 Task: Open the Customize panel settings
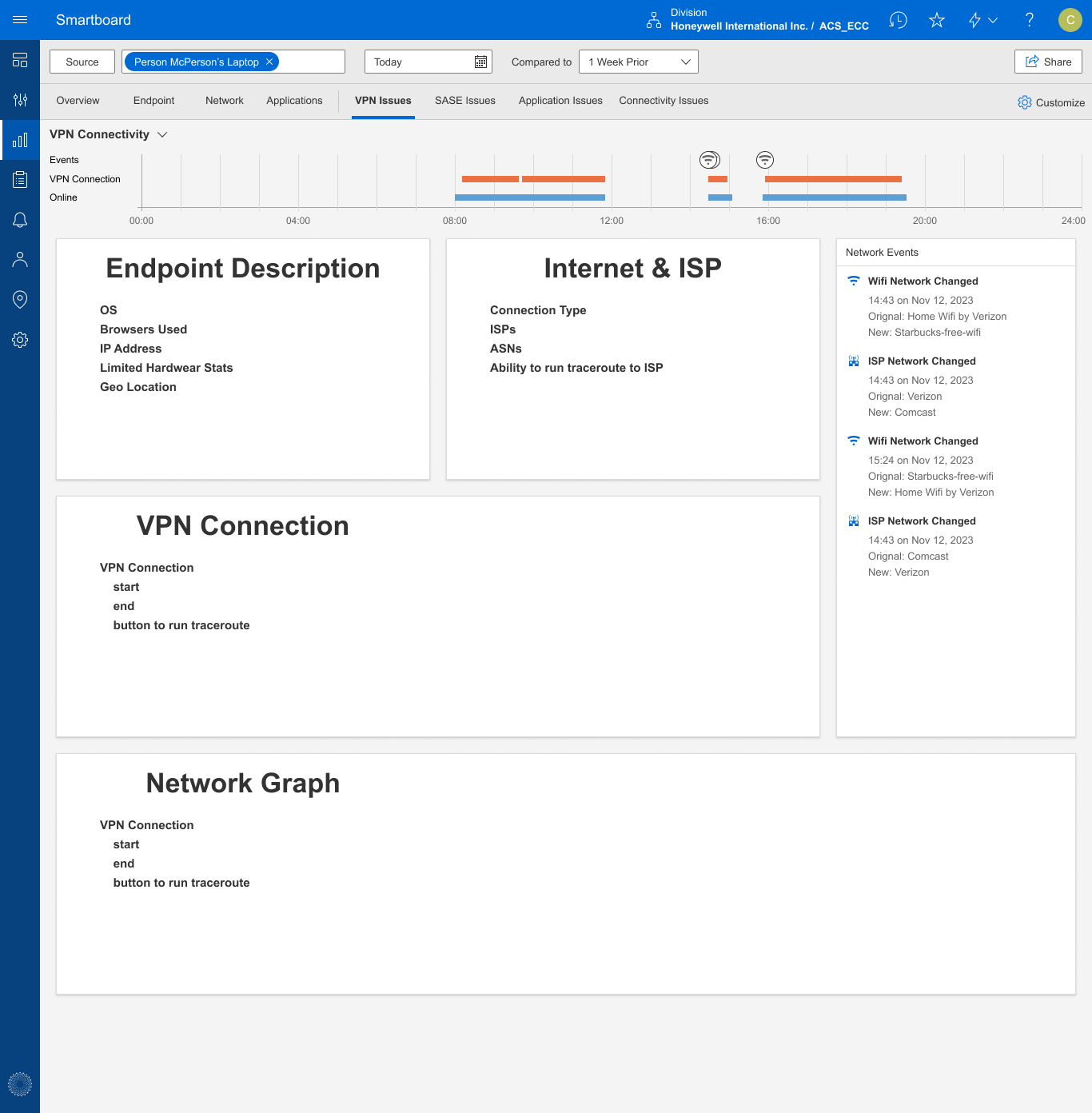click(x=1050, y=102)
